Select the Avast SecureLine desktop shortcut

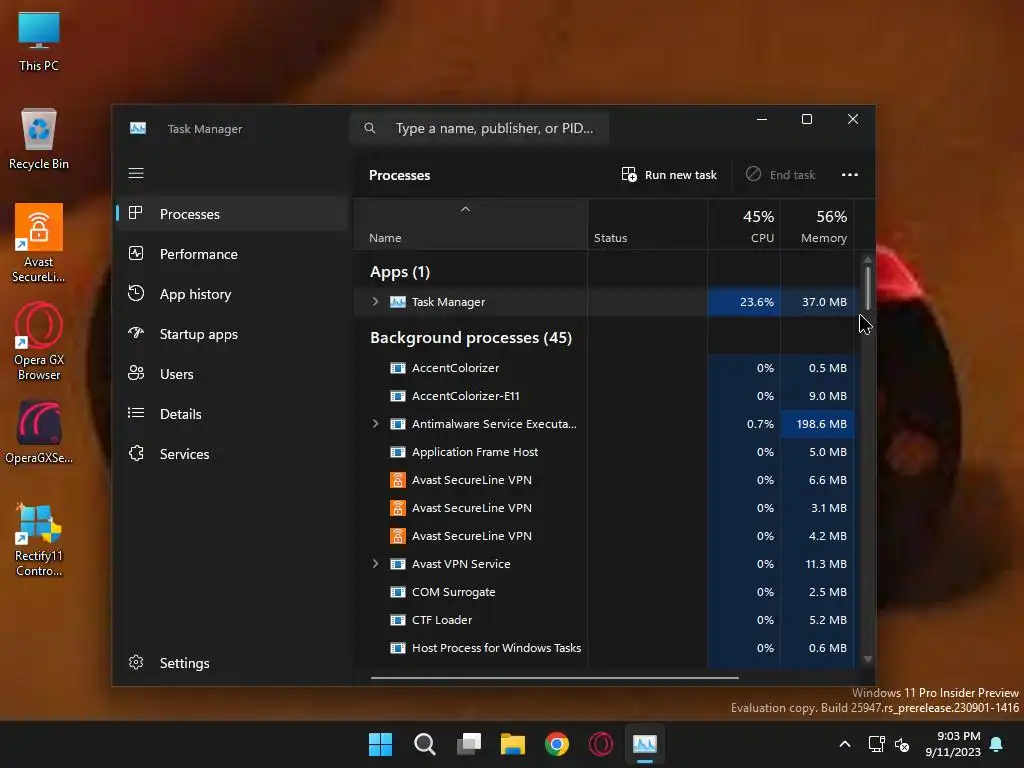(39, 243)
